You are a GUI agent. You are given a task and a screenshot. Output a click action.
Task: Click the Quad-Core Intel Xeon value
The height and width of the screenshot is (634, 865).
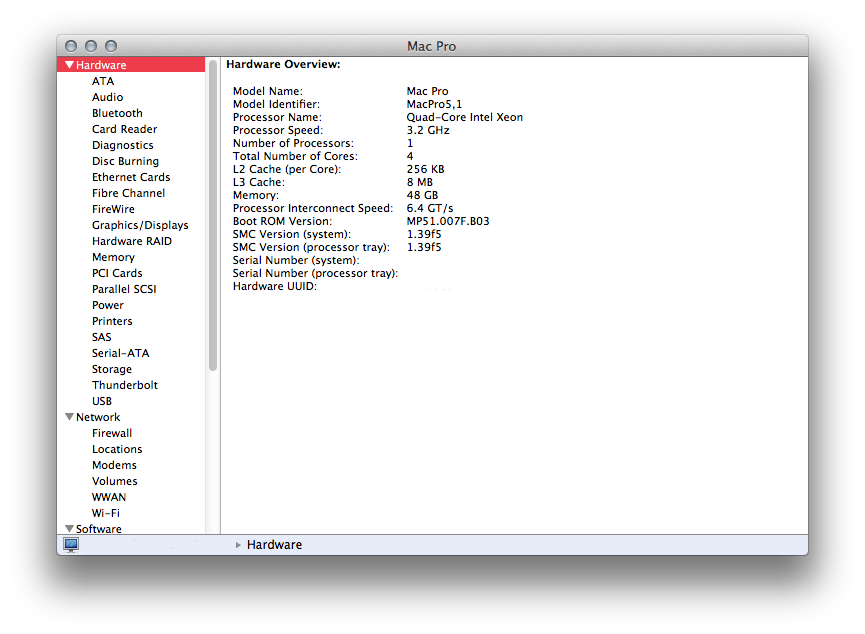464,117
